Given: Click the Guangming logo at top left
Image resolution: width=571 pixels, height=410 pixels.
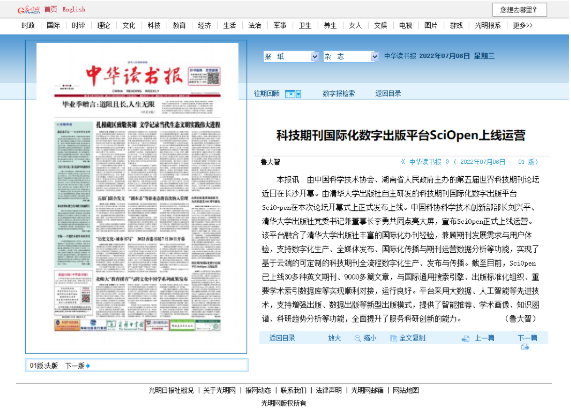Looking at the screenshot, I should point(29,9).
